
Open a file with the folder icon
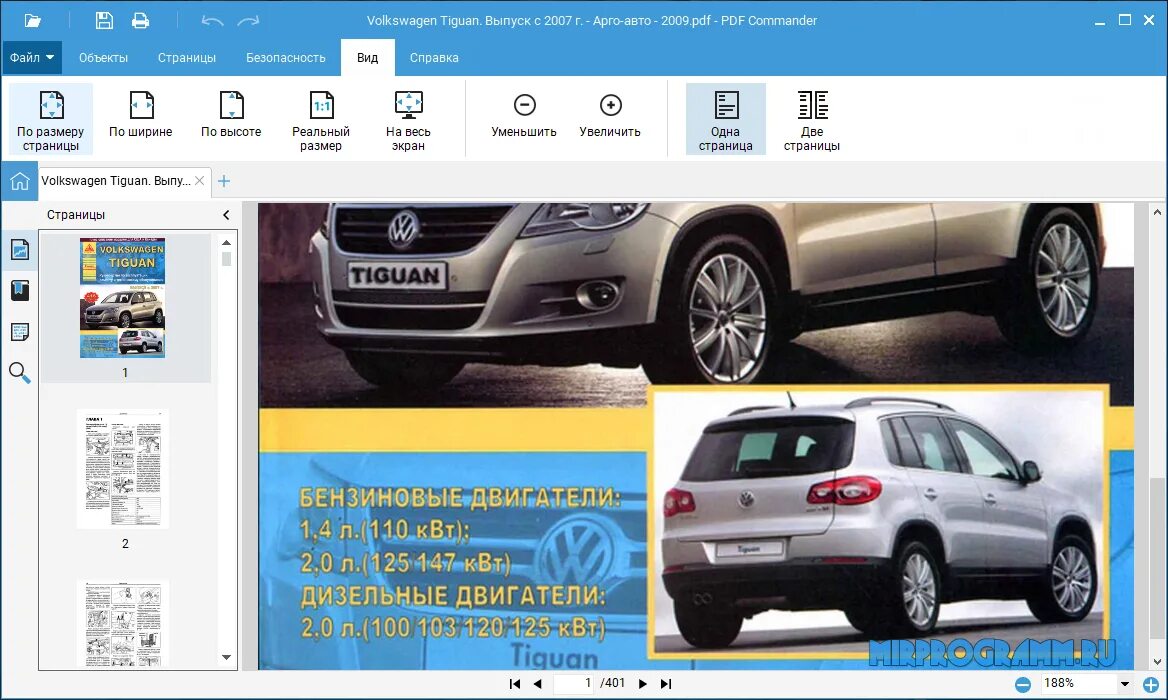pos(33,21)
